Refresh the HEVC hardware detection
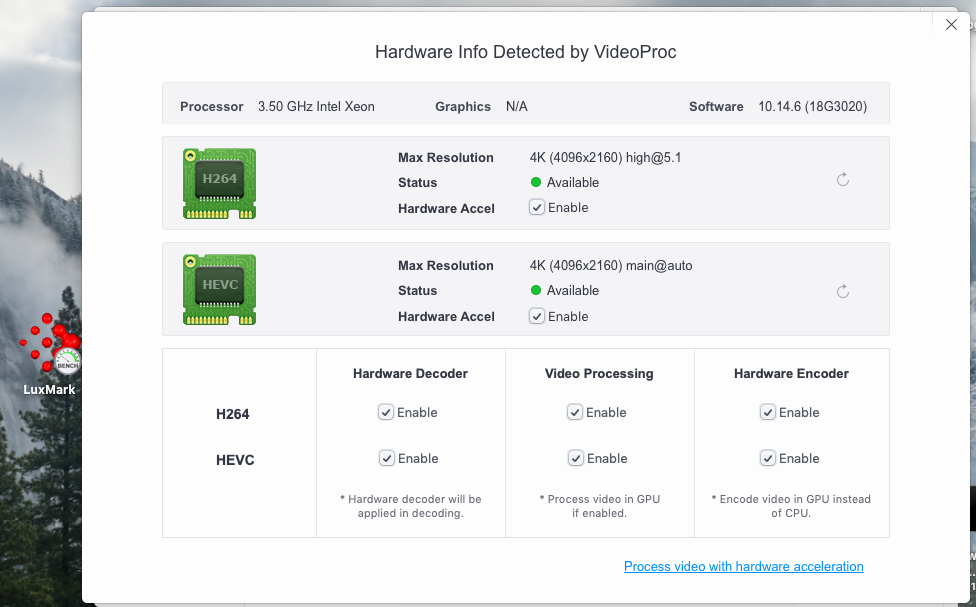976x607 pixels. pos(843,291)
